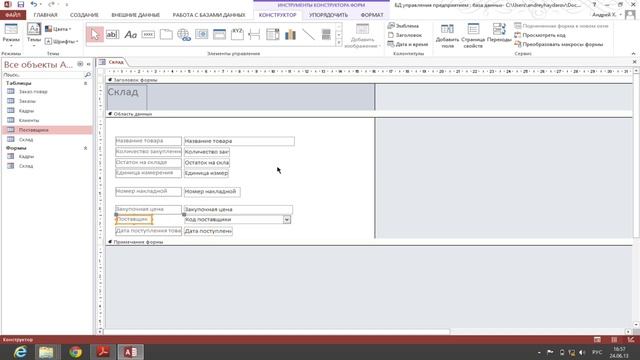Switch to the УПОРЯДОЧИТЬ tab

coord(329,15)
